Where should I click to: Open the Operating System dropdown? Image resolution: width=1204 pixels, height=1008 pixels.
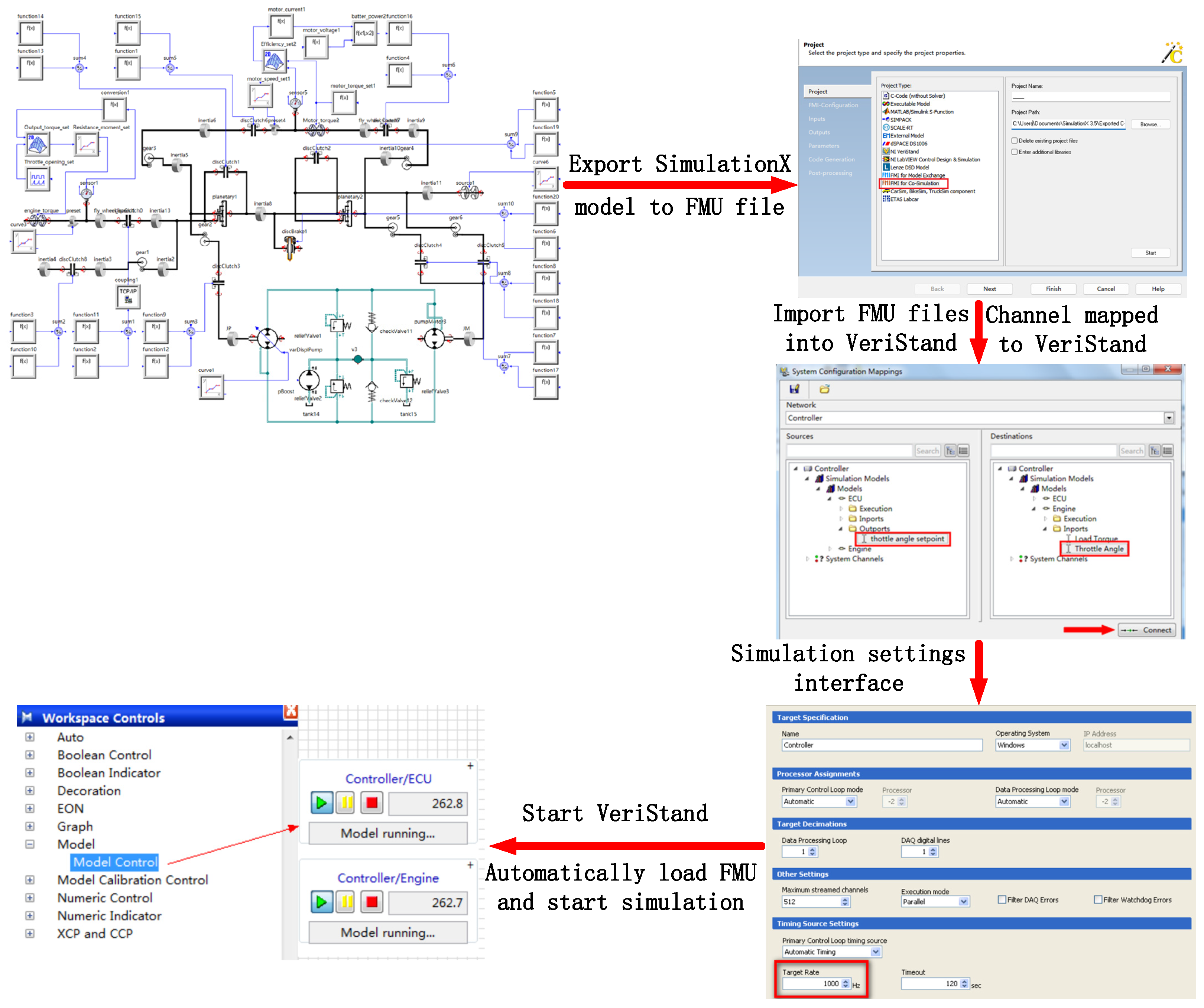tap(1064, 745)
